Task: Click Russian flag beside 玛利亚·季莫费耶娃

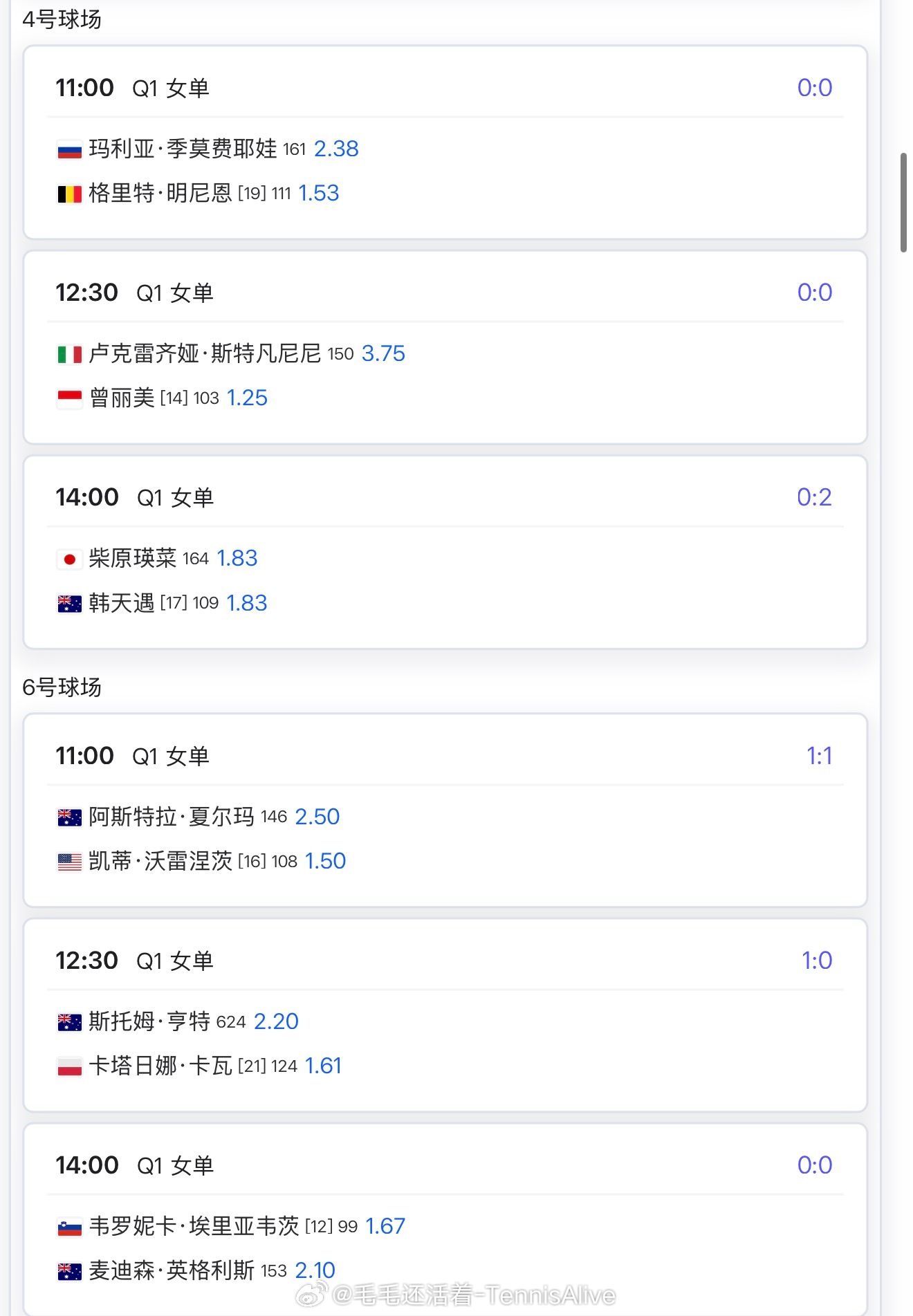Action: click(69, 149)
